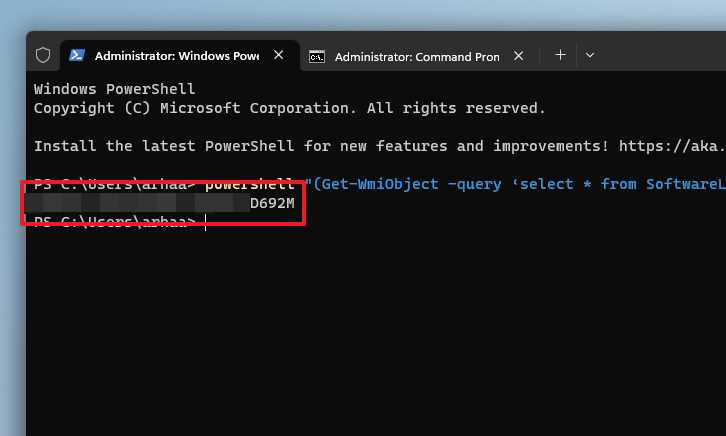This screenshot has height=436, width=726.
Task: Click the blinking prompt cursor line
Action: point(119,222)
